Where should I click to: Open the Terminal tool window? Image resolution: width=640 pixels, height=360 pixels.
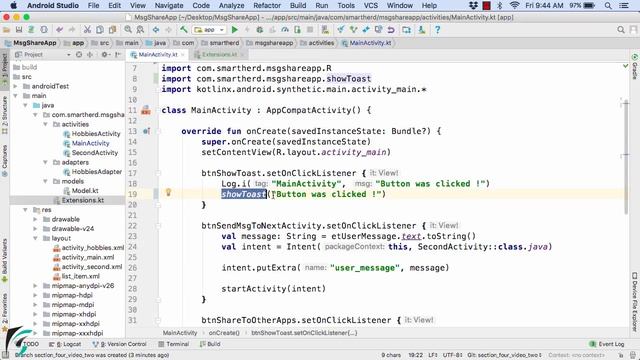click(x=173, y=344)
